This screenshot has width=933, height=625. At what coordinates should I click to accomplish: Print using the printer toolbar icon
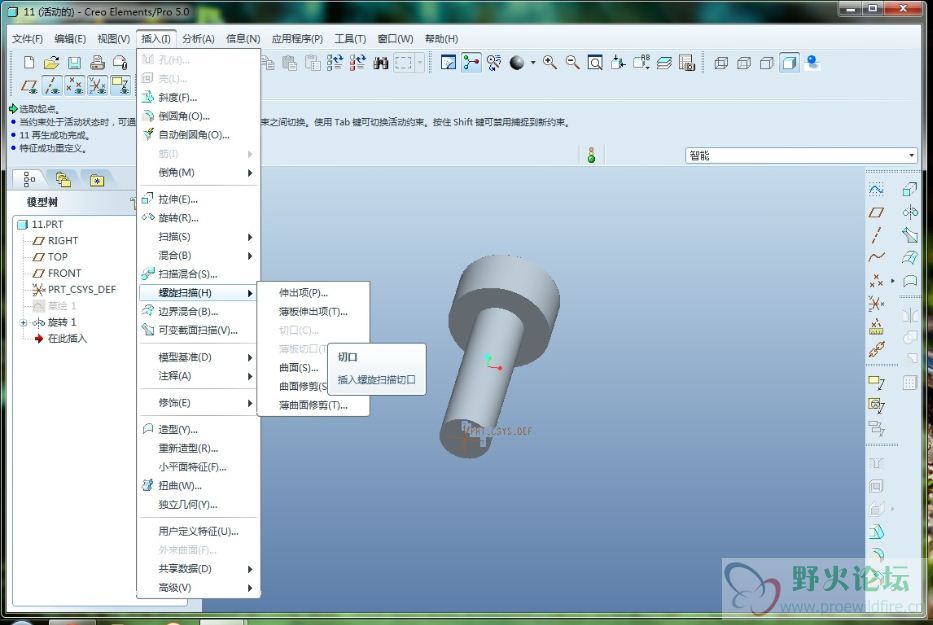(x=98, y=62)
